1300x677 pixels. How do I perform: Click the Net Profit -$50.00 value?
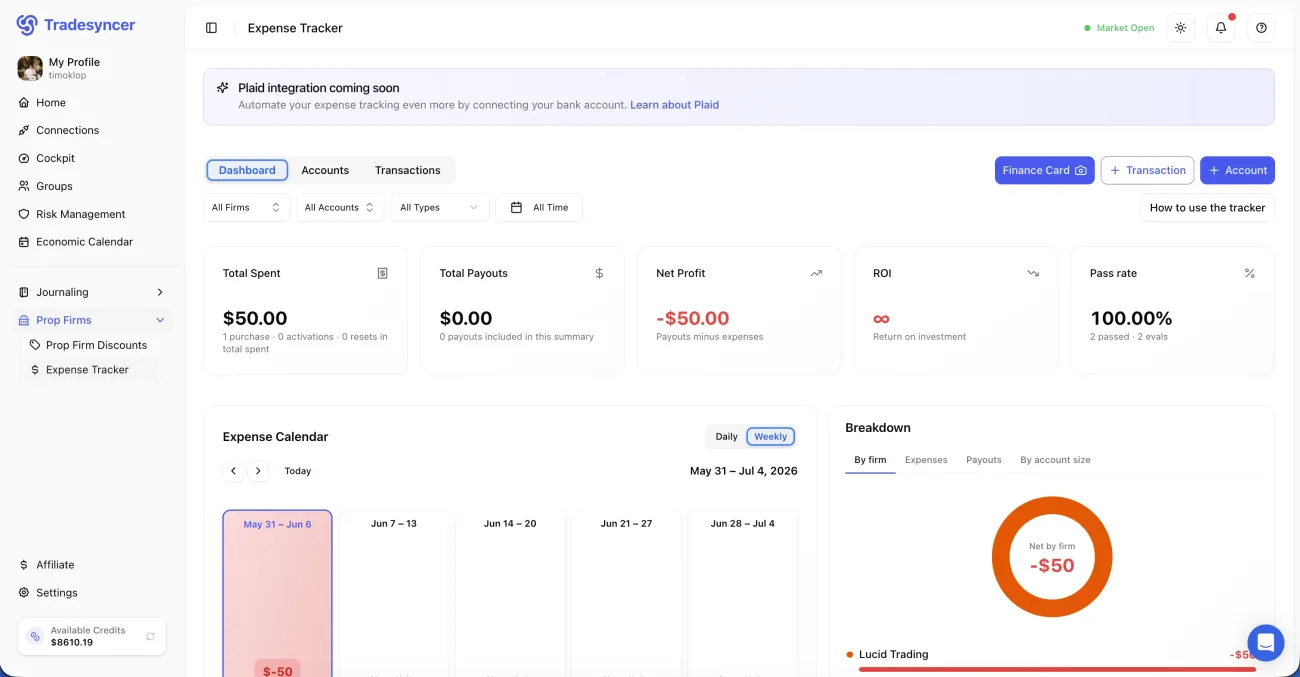(x=693, y=318)
